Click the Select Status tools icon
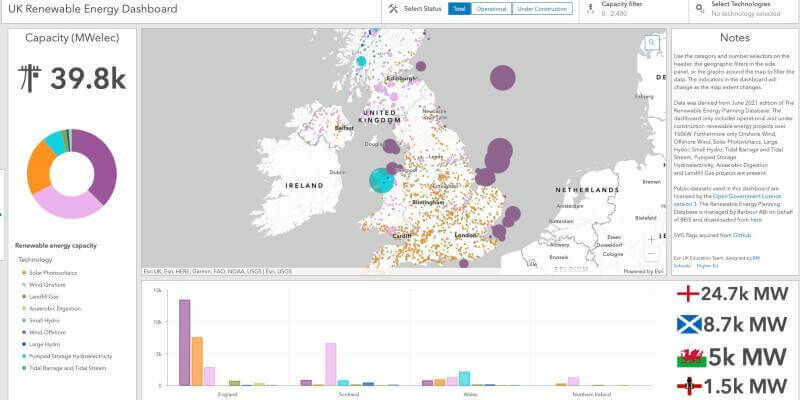Viewport: 800px width, 400px height. 393,9
